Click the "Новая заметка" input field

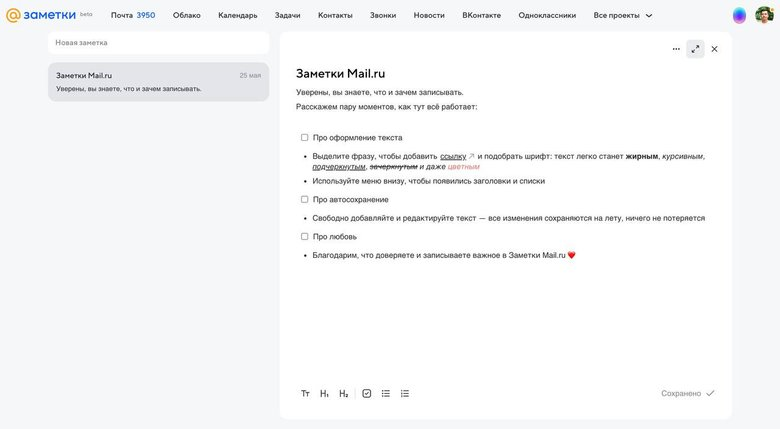click(x=158, y=43)
